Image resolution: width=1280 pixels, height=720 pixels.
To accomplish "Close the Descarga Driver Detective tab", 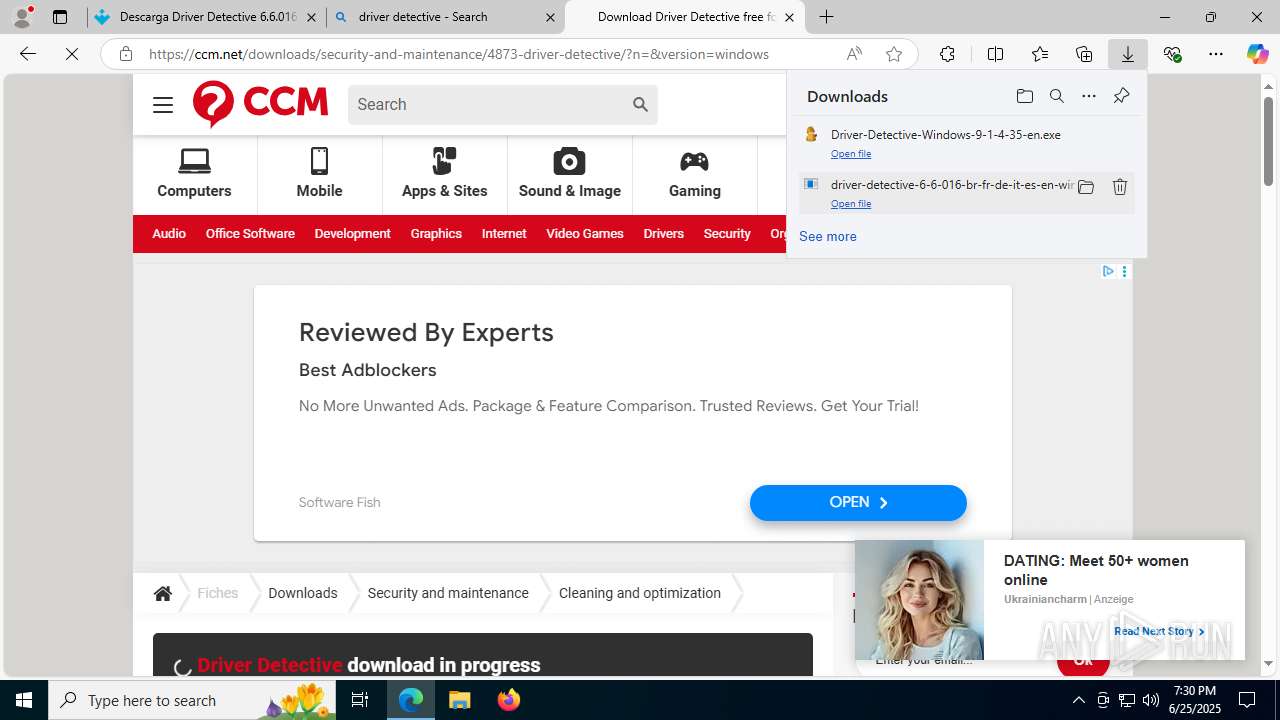I will [311, 17].
